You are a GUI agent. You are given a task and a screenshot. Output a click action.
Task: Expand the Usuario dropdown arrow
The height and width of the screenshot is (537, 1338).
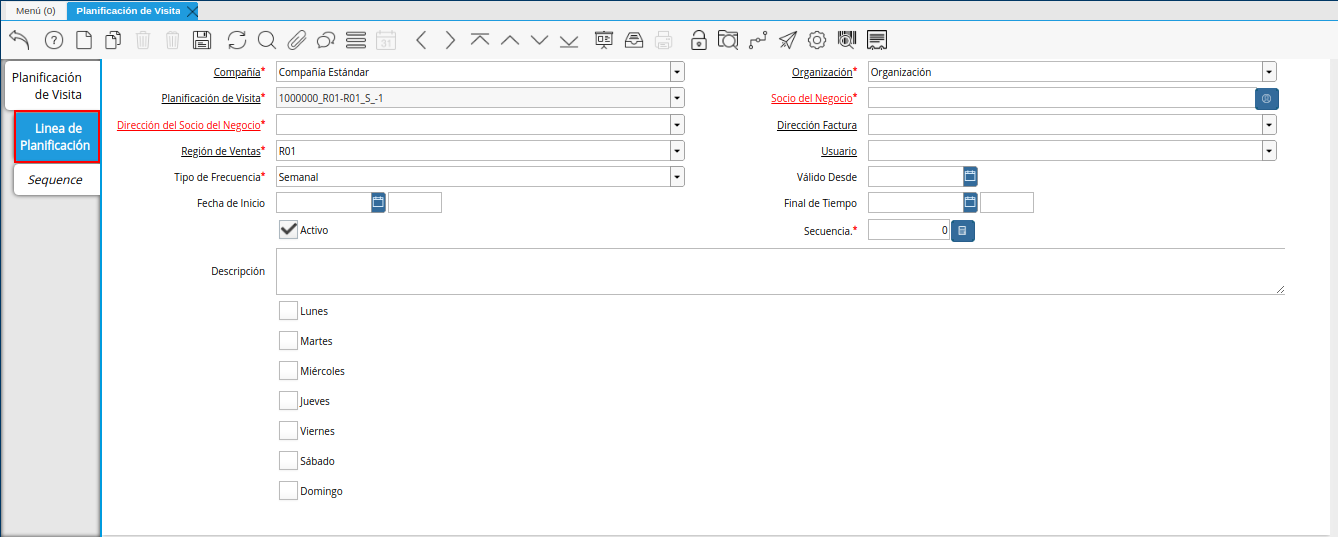(x=1269, y=150)
